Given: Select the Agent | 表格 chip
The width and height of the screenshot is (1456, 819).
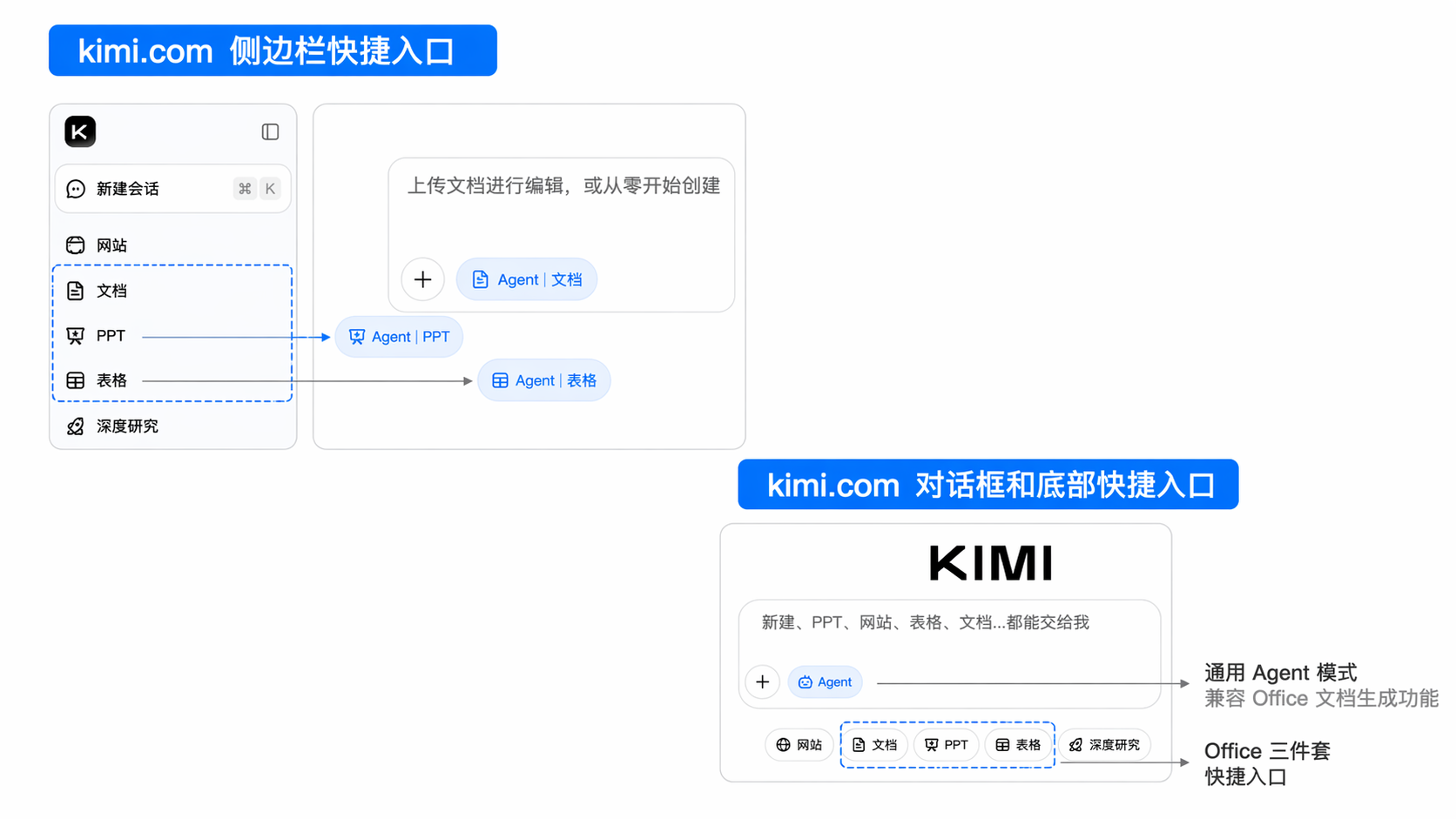Looking at the screenshot, I should (544, 380).
